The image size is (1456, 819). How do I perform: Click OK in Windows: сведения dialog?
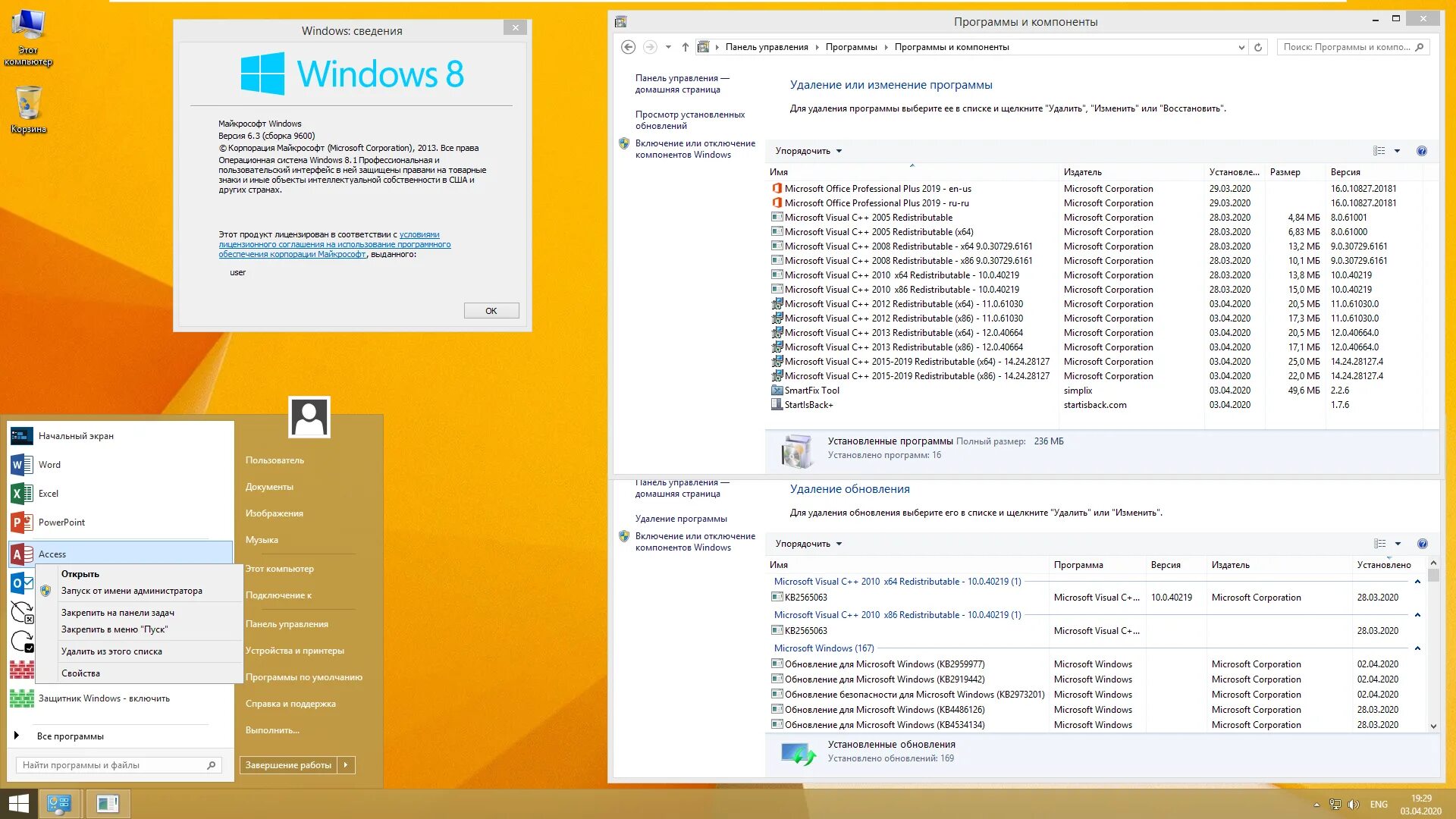491,311
